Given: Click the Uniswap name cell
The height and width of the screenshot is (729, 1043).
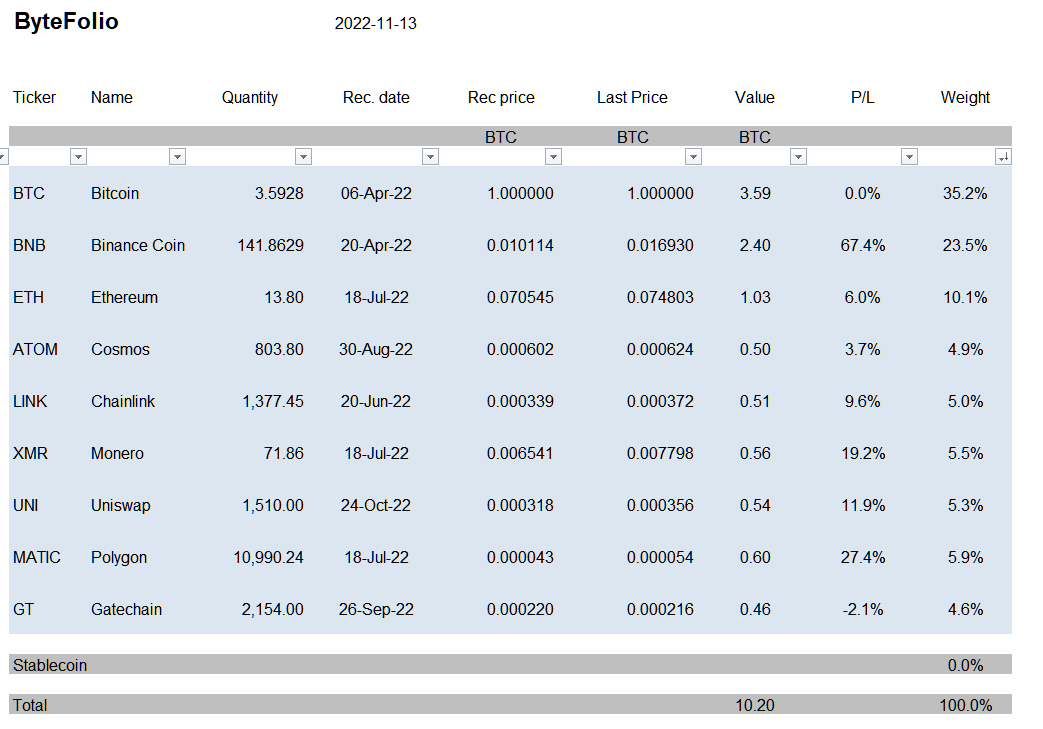Looking at the screenshot, I should [x=120, y=506].
